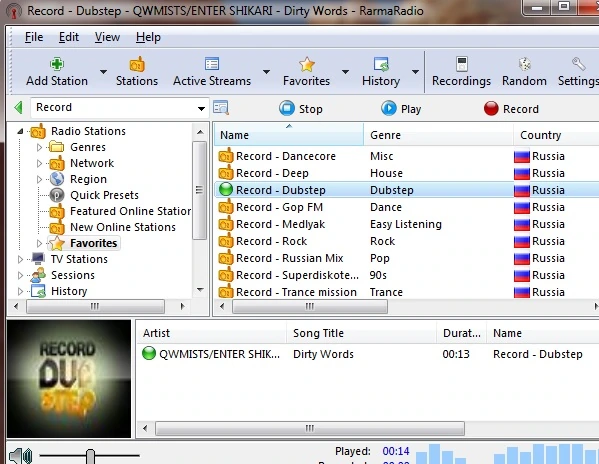Select Record - Russian Mix station
Image resolution: width=599 pixels, height=464 pixels.
click(x=290, y=258)
